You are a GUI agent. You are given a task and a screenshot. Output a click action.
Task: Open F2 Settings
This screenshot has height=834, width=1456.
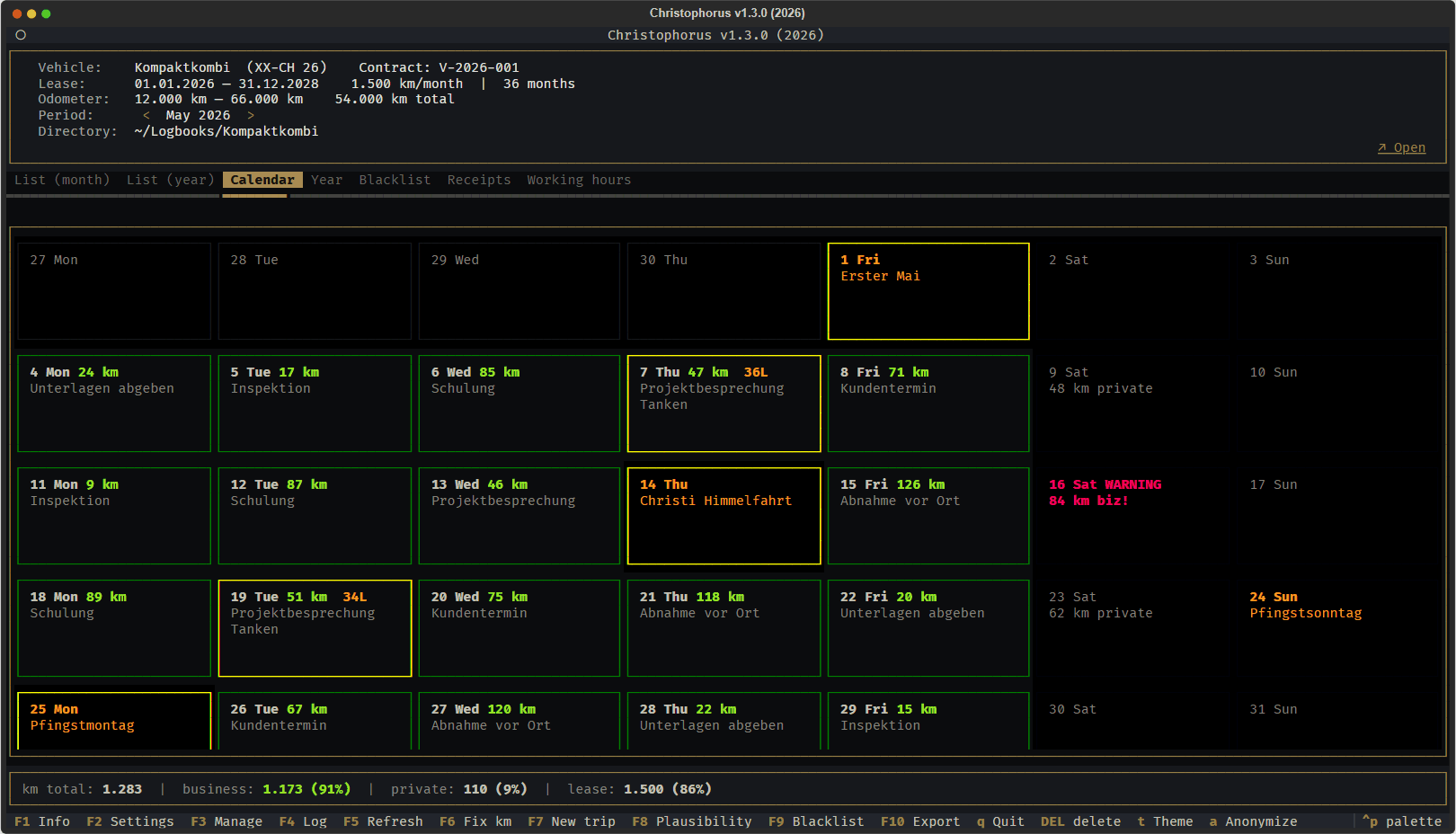click(130, 821)
